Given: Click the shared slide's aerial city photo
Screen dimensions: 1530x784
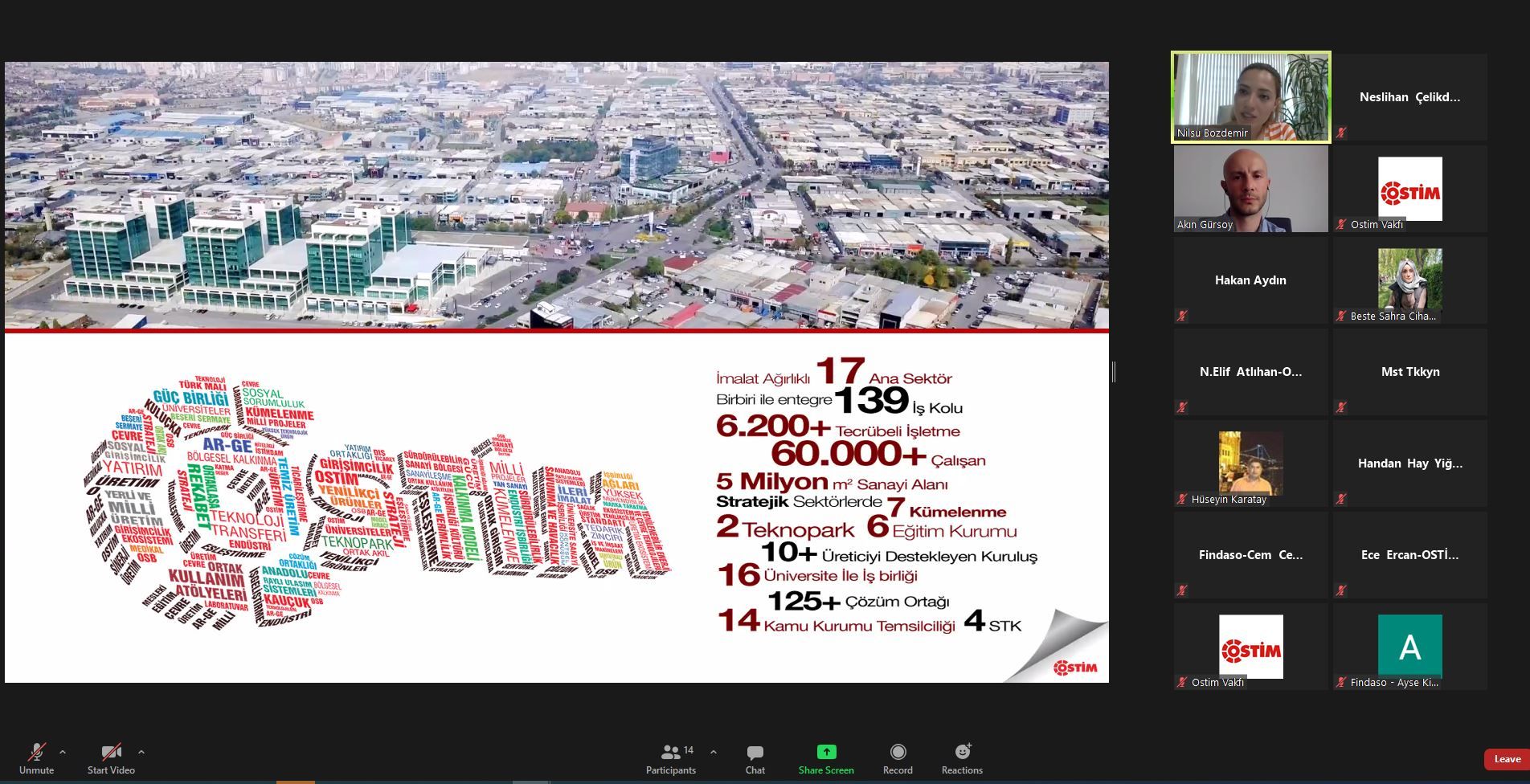Looking at the screenshot, I should [557, 194].
